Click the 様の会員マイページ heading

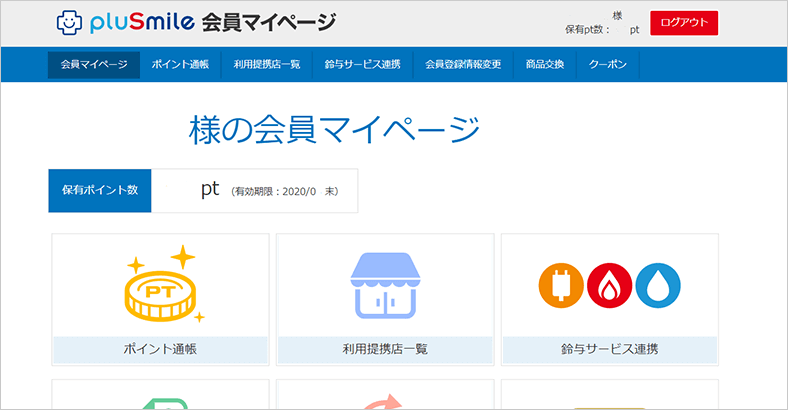point(334,130)
